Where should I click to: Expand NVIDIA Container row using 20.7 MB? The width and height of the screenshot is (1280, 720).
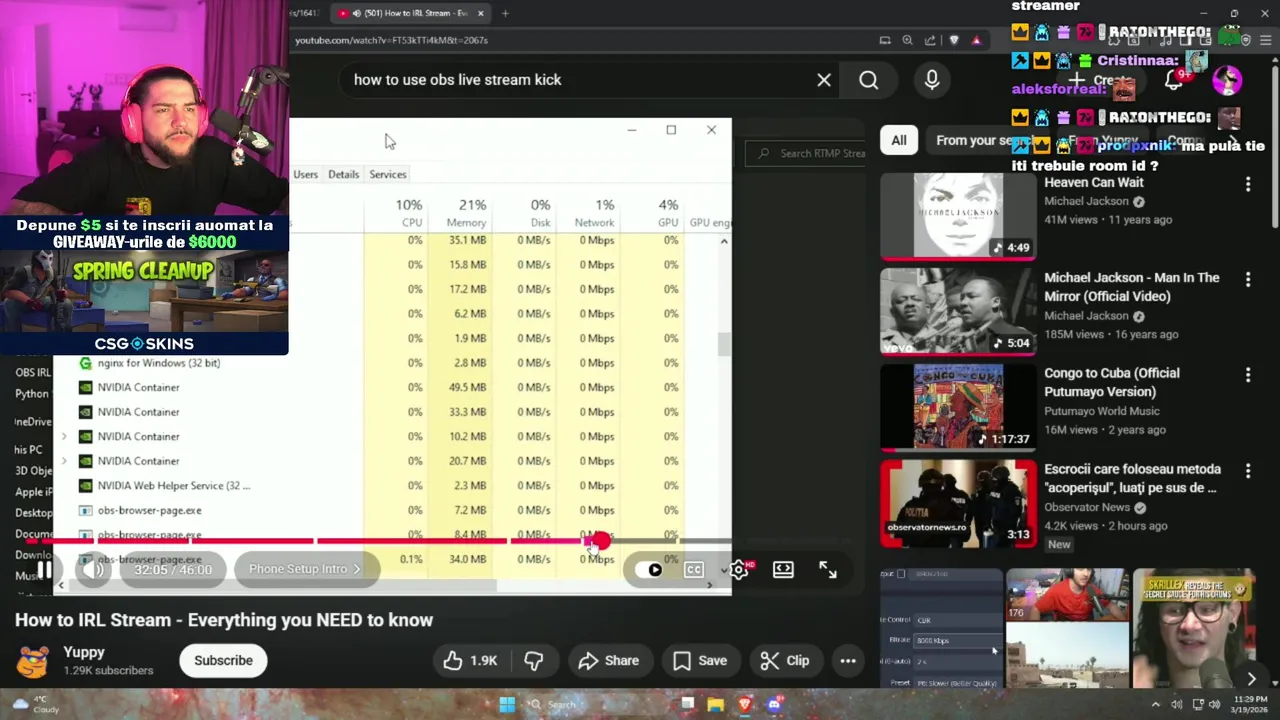[64, 461]
